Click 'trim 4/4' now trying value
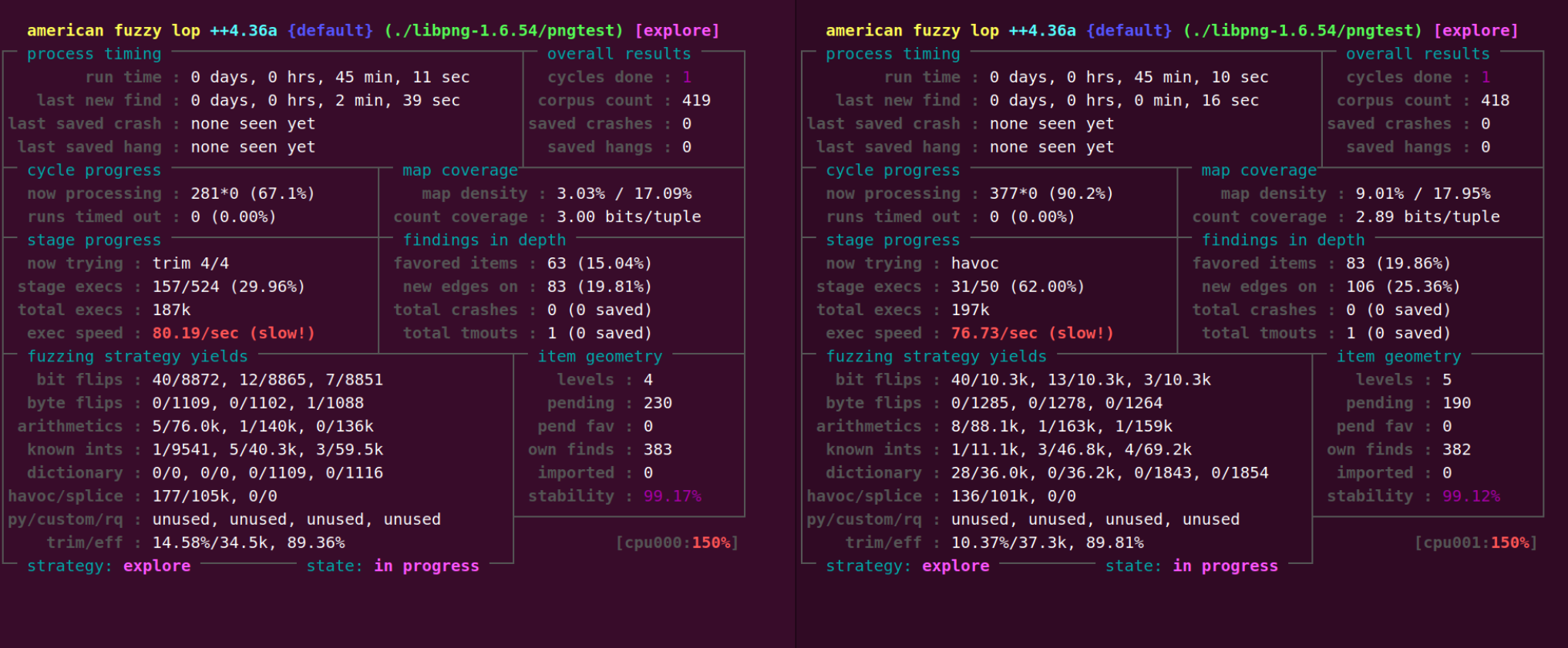1568x648 pixels. 190,264
